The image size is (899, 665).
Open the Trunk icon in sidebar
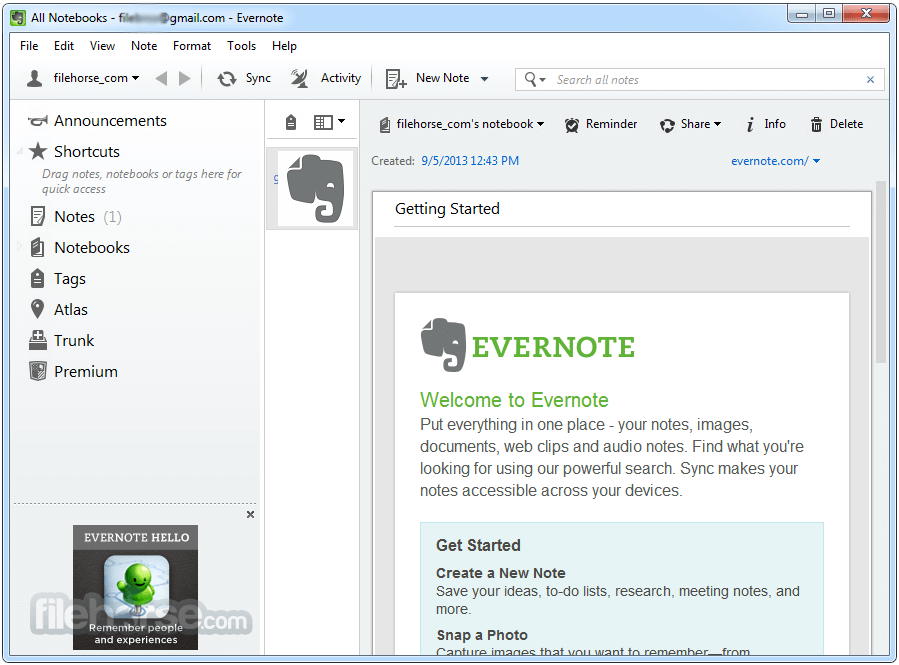tap(38, 340)
